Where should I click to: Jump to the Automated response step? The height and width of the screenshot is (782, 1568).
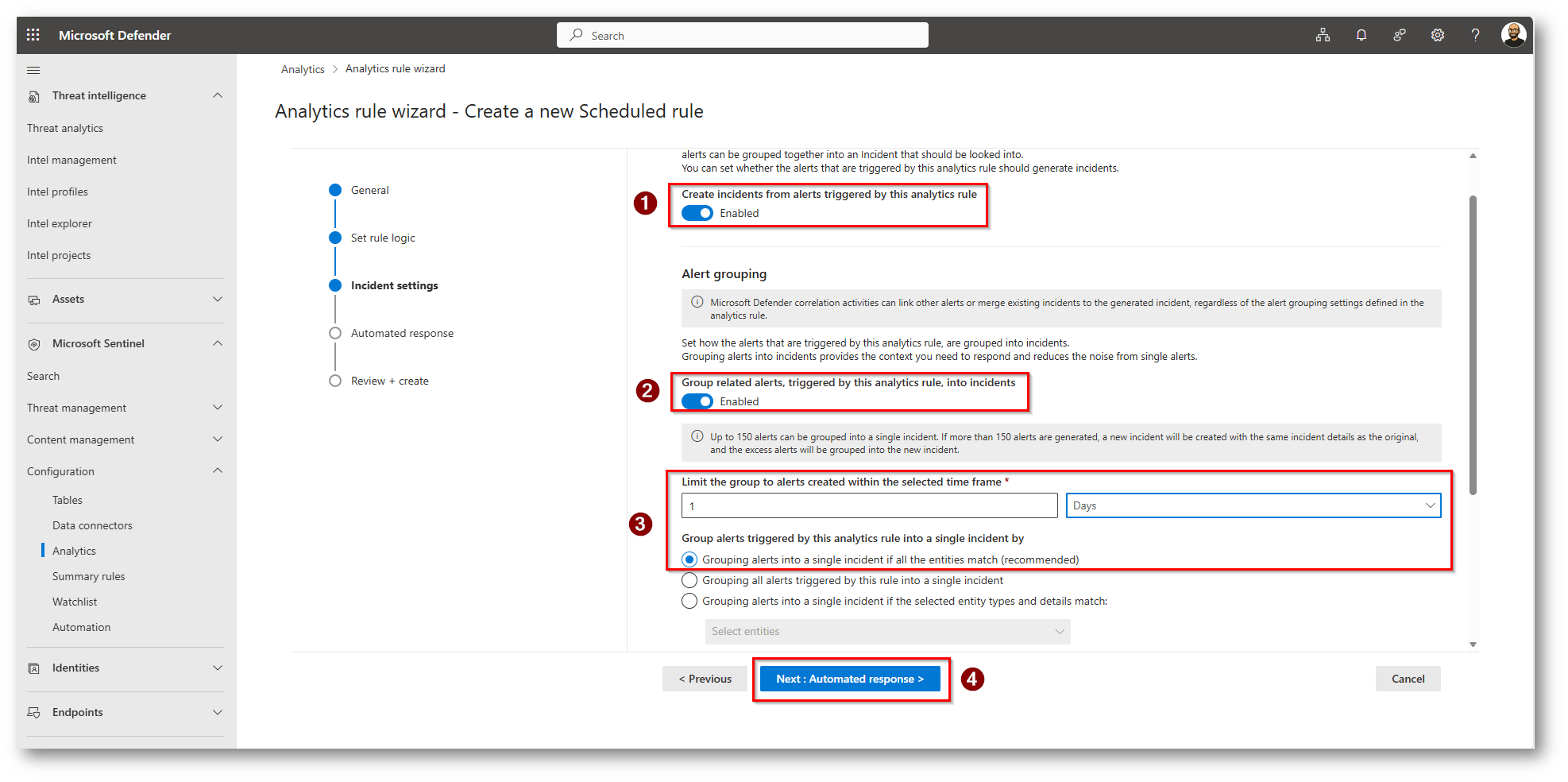[403, 333]
